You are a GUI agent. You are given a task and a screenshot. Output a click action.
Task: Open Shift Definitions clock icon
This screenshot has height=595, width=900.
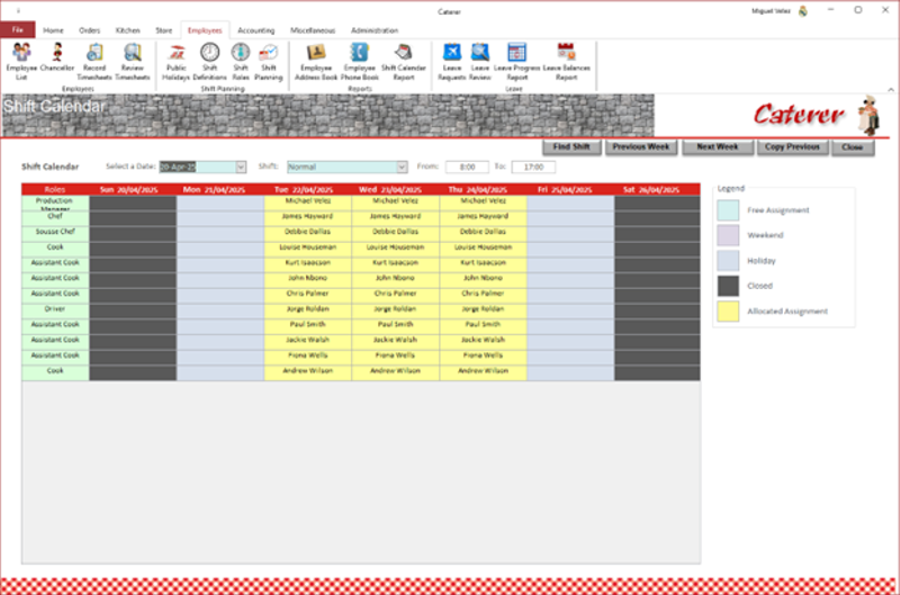(210, 61)
